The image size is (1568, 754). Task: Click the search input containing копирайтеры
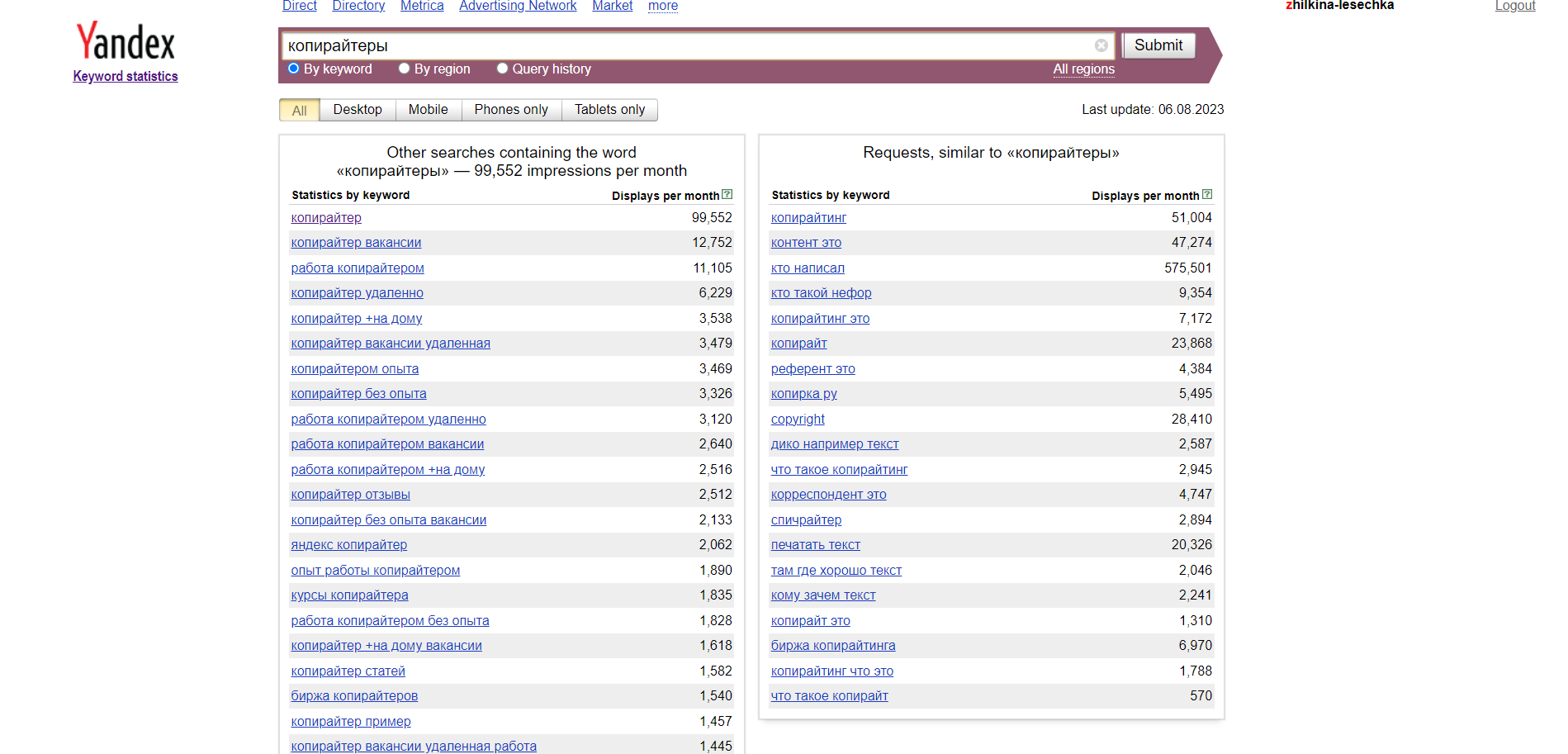tap(685, 46)
